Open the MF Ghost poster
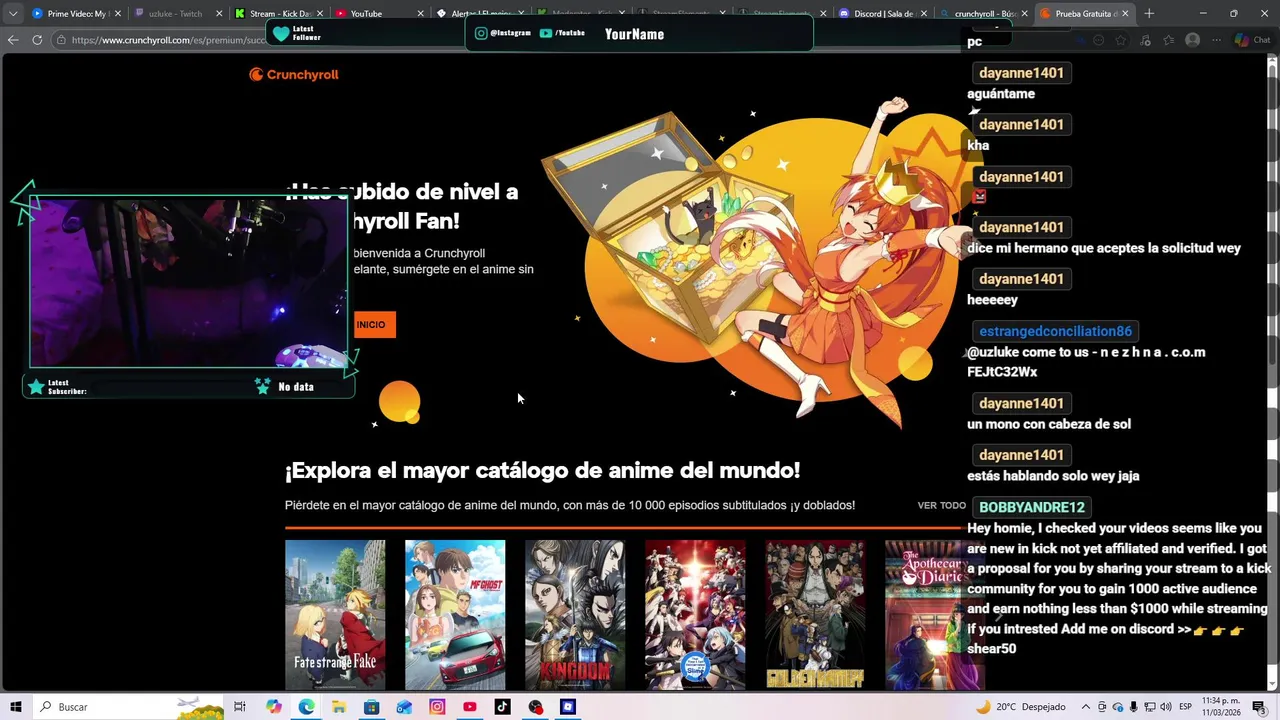The width and height of the screenshot is (1280, 720). 455,614
